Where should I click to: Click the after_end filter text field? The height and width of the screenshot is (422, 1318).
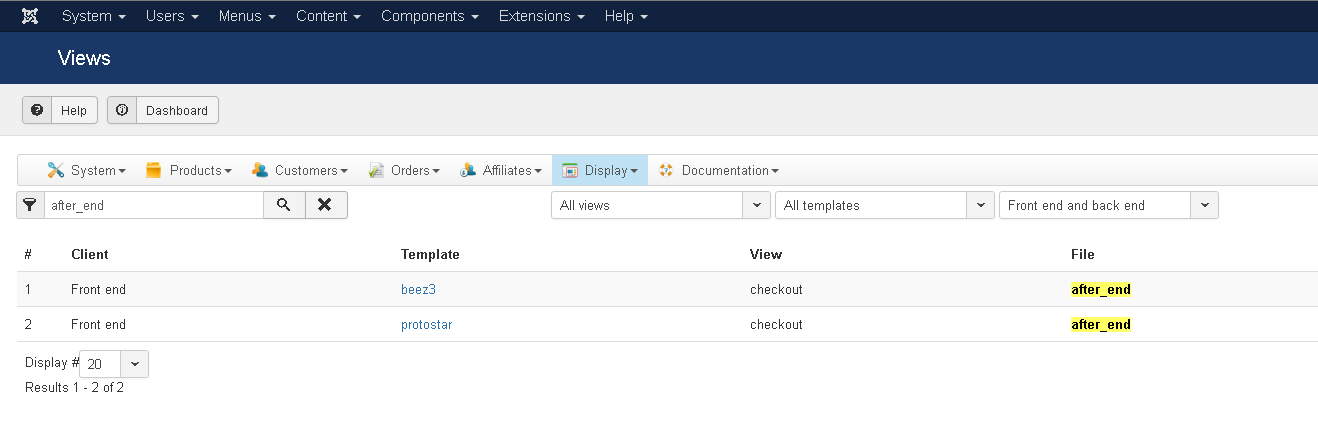[153, 205]
